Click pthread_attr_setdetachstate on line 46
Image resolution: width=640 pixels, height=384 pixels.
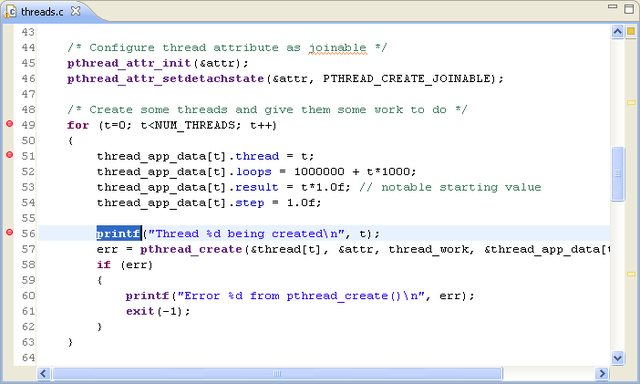pos(166,79)
